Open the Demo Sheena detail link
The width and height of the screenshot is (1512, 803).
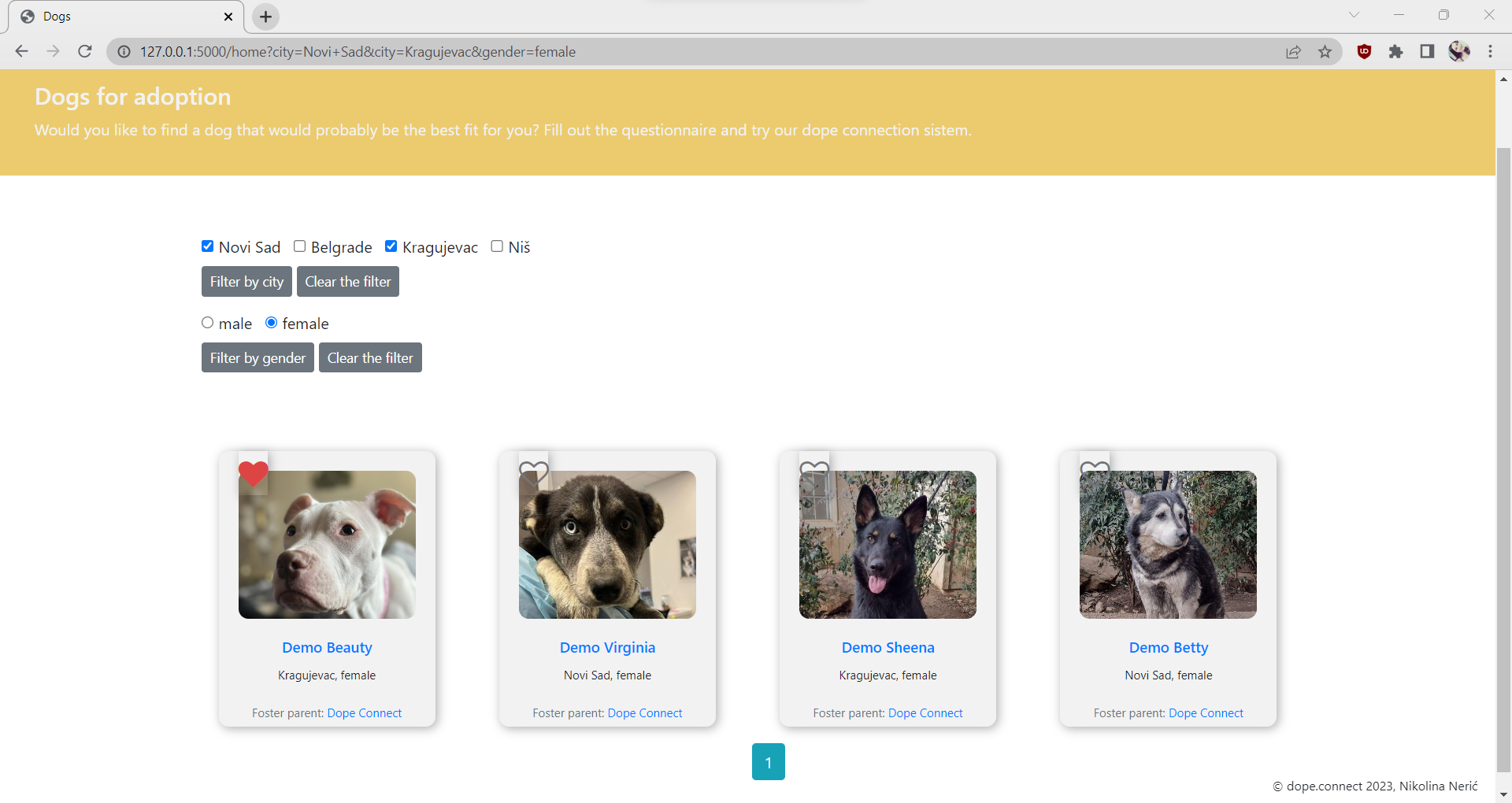pos(887,647)
